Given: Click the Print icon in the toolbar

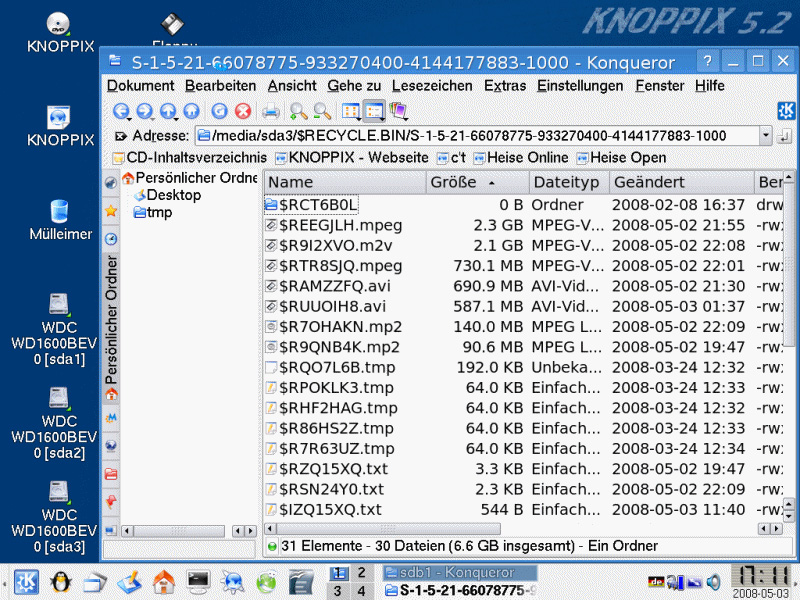Looking at the screenshot, I should pyautogui.click(x=271, y=111).
